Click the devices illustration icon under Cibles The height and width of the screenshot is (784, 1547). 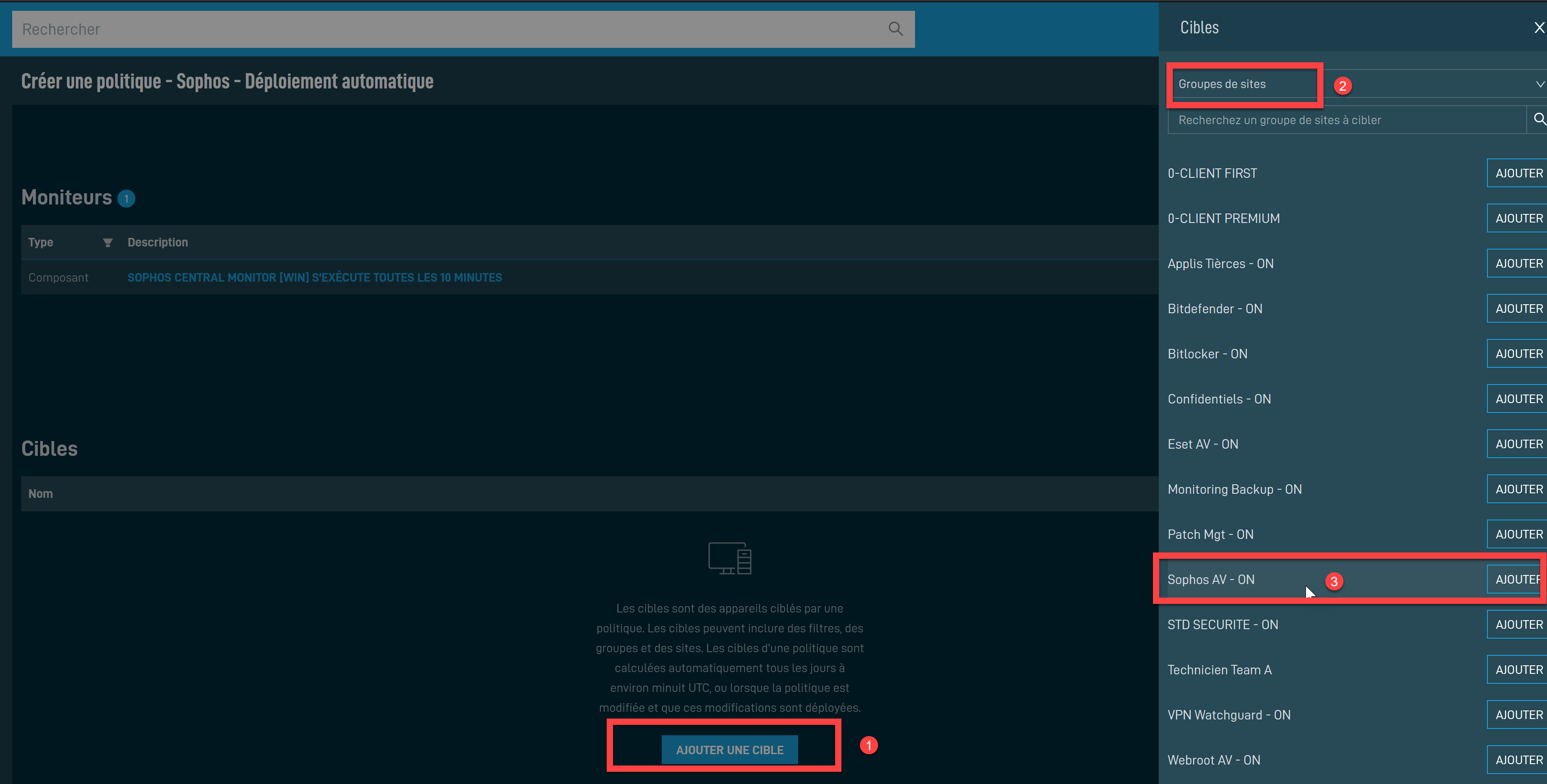729,558
